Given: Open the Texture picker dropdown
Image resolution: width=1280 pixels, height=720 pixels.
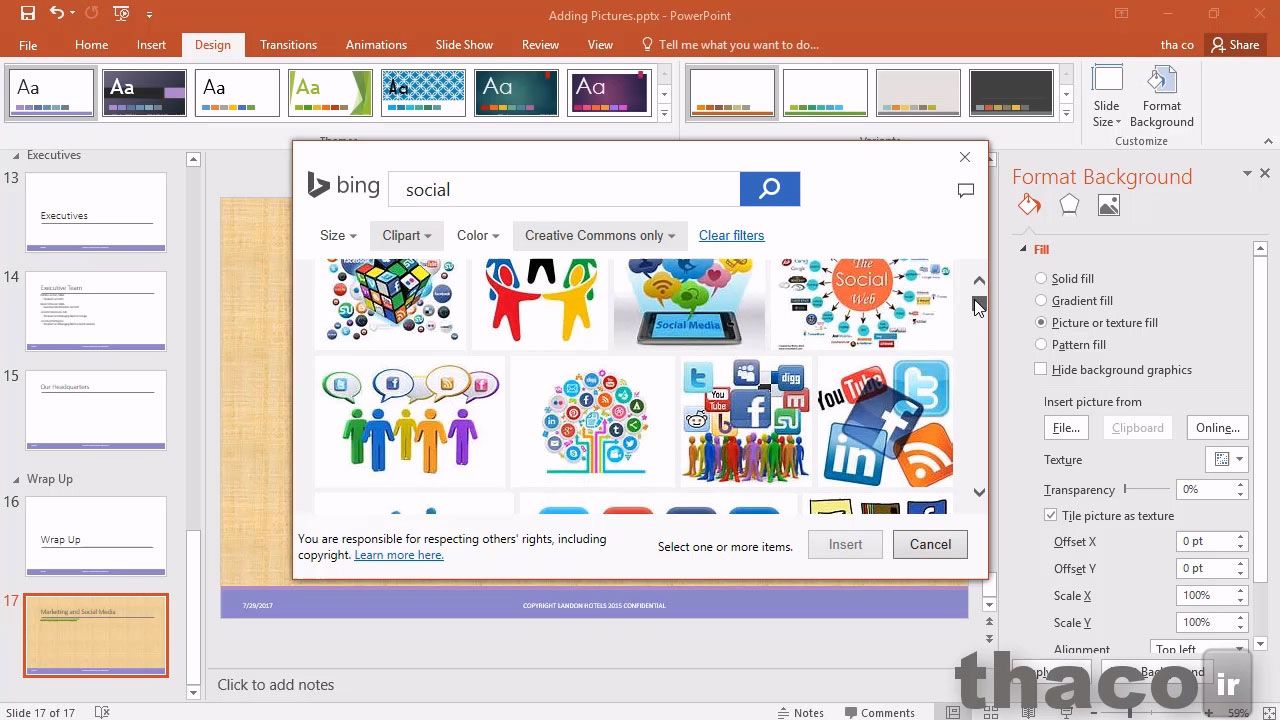Looking at the screenshot, I should tap(1227, 459).
